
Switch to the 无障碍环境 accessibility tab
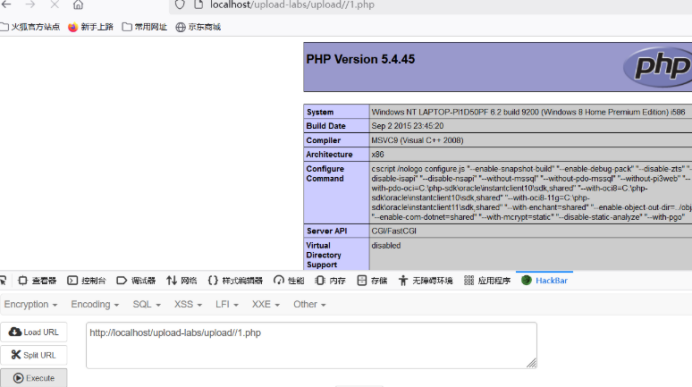[425, 280]
